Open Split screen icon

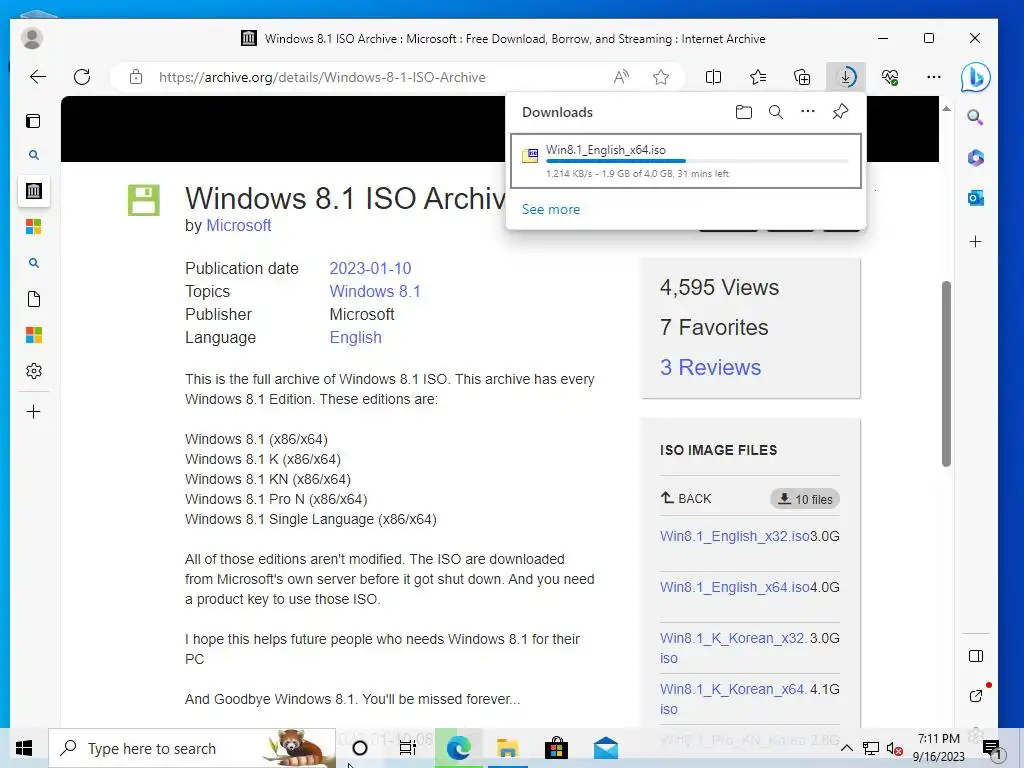coord(713,77)
